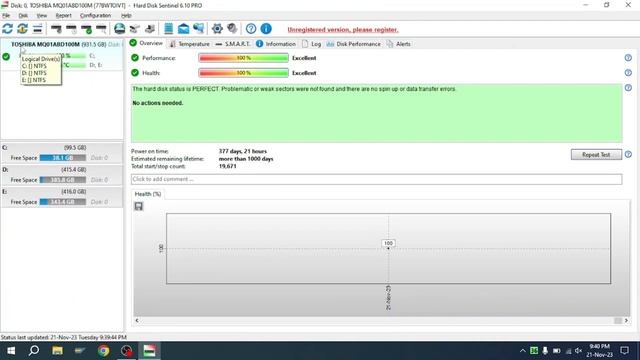Click the "more than 1000 days" value
The width and height of the screenshot is (640, 360).
(x=246, y=159)
